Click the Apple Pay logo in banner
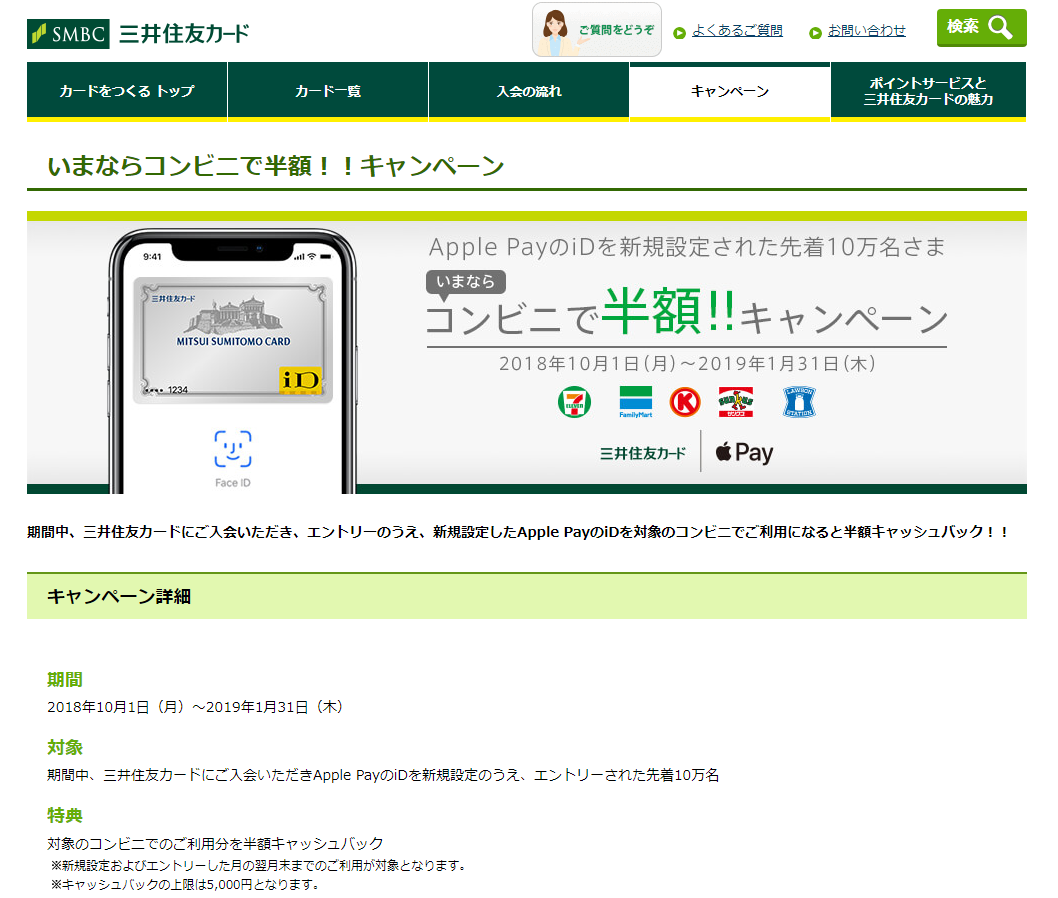Screen dimensions: 1058x898 744,453
